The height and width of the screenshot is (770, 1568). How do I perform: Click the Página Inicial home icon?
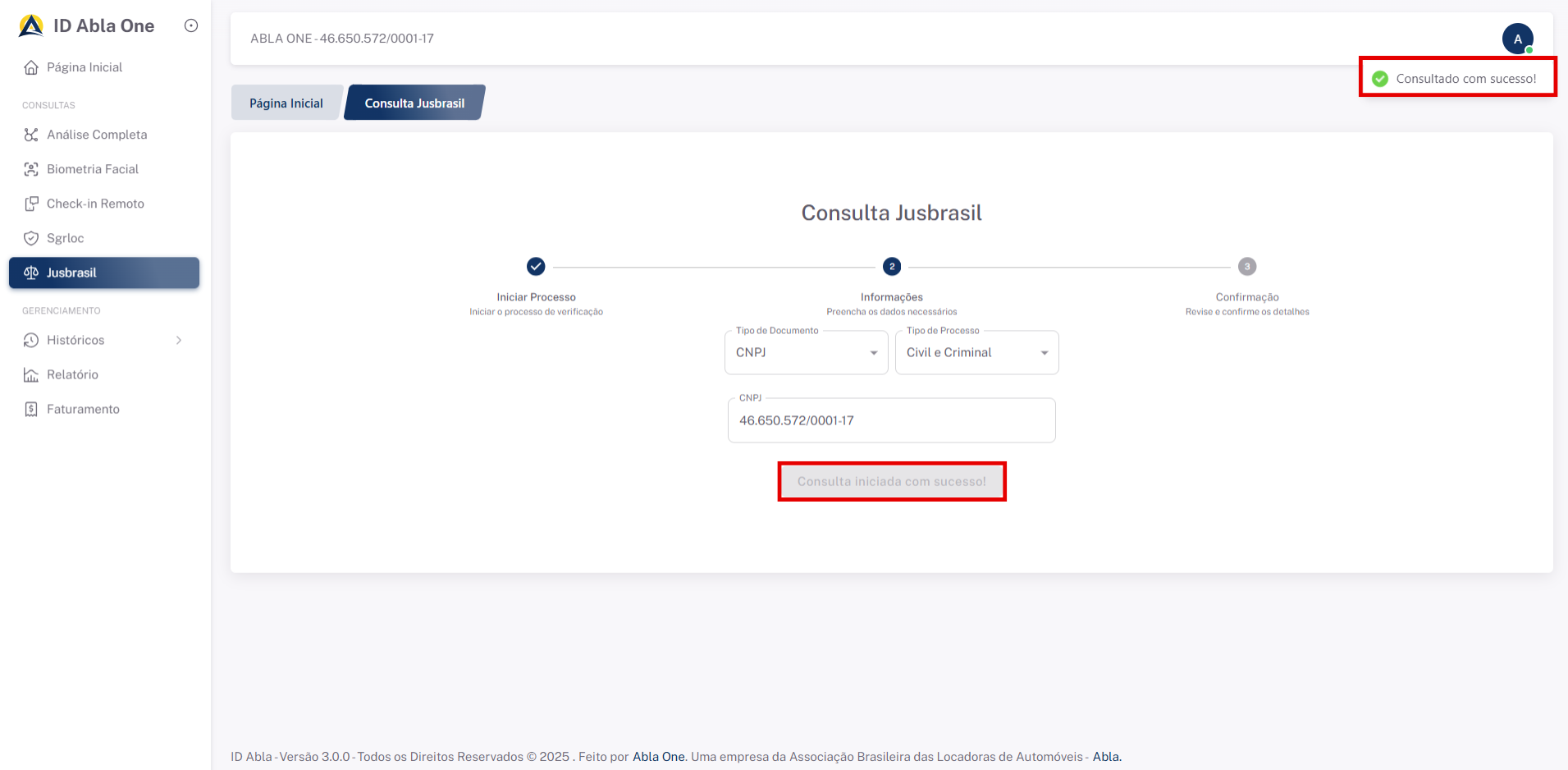pos(31,67)
